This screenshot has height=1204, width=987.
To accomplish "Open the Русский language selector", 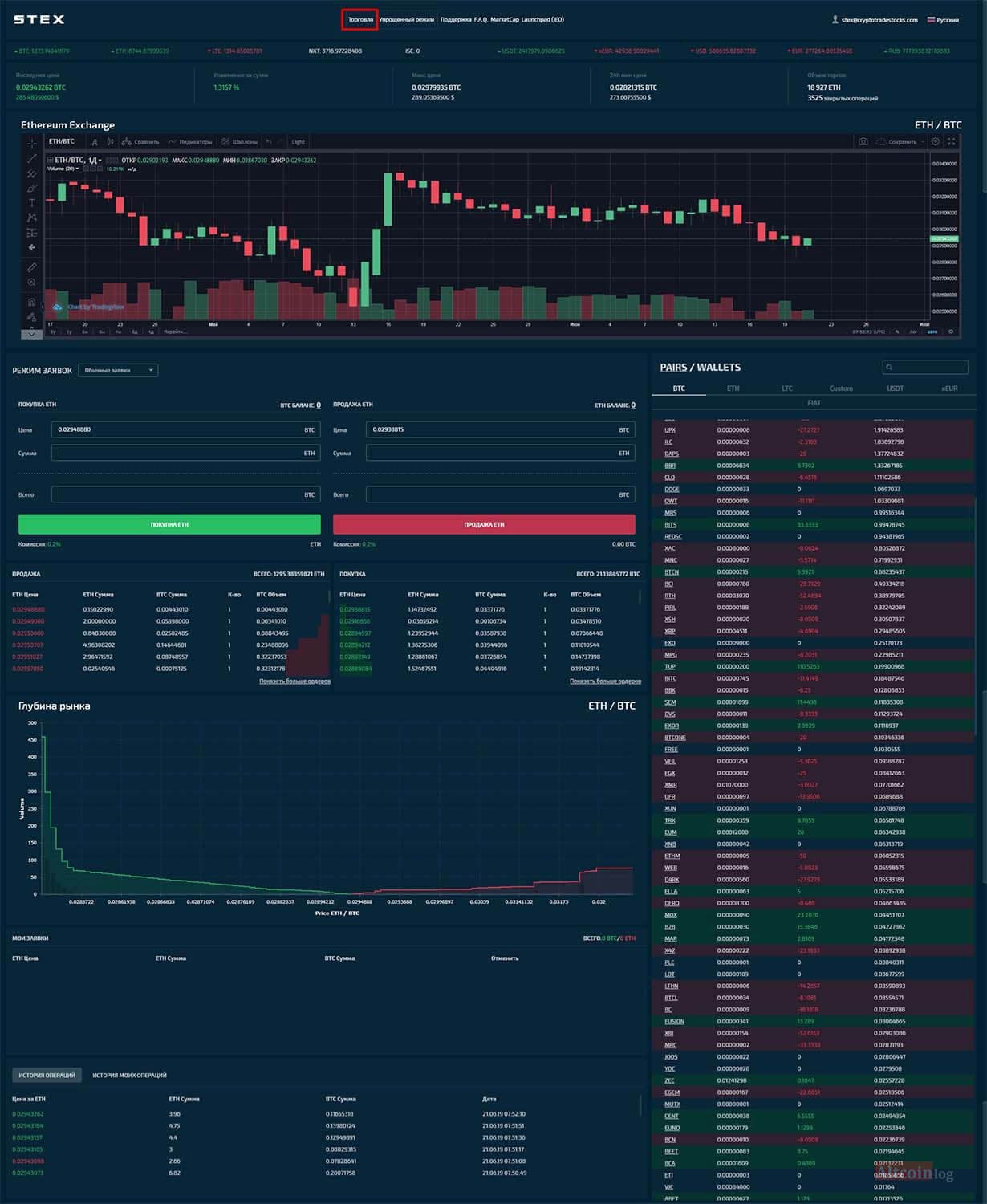I will click(x=943, y=20).
